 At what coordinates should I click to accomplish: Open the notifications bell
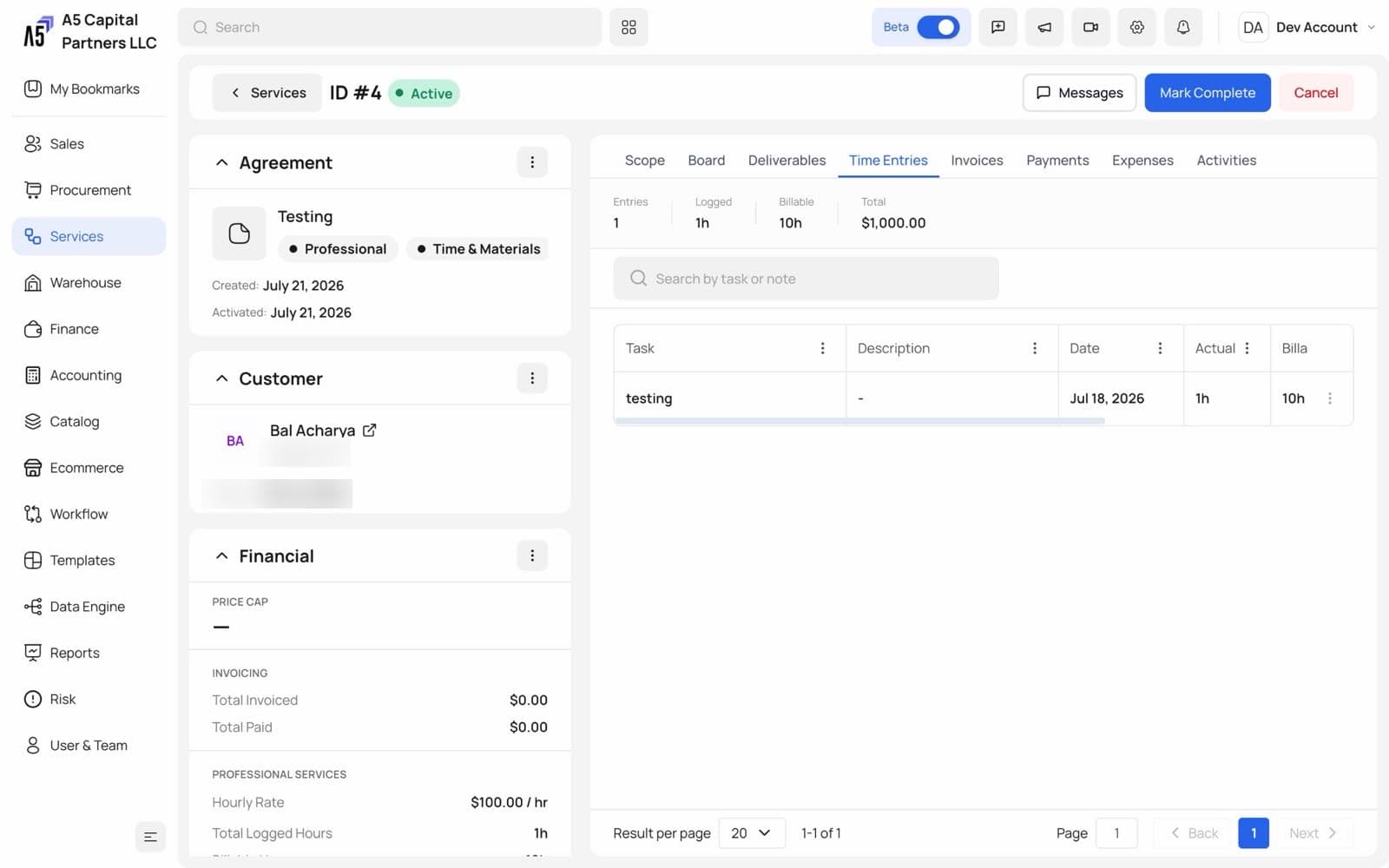click(1182, 27)
